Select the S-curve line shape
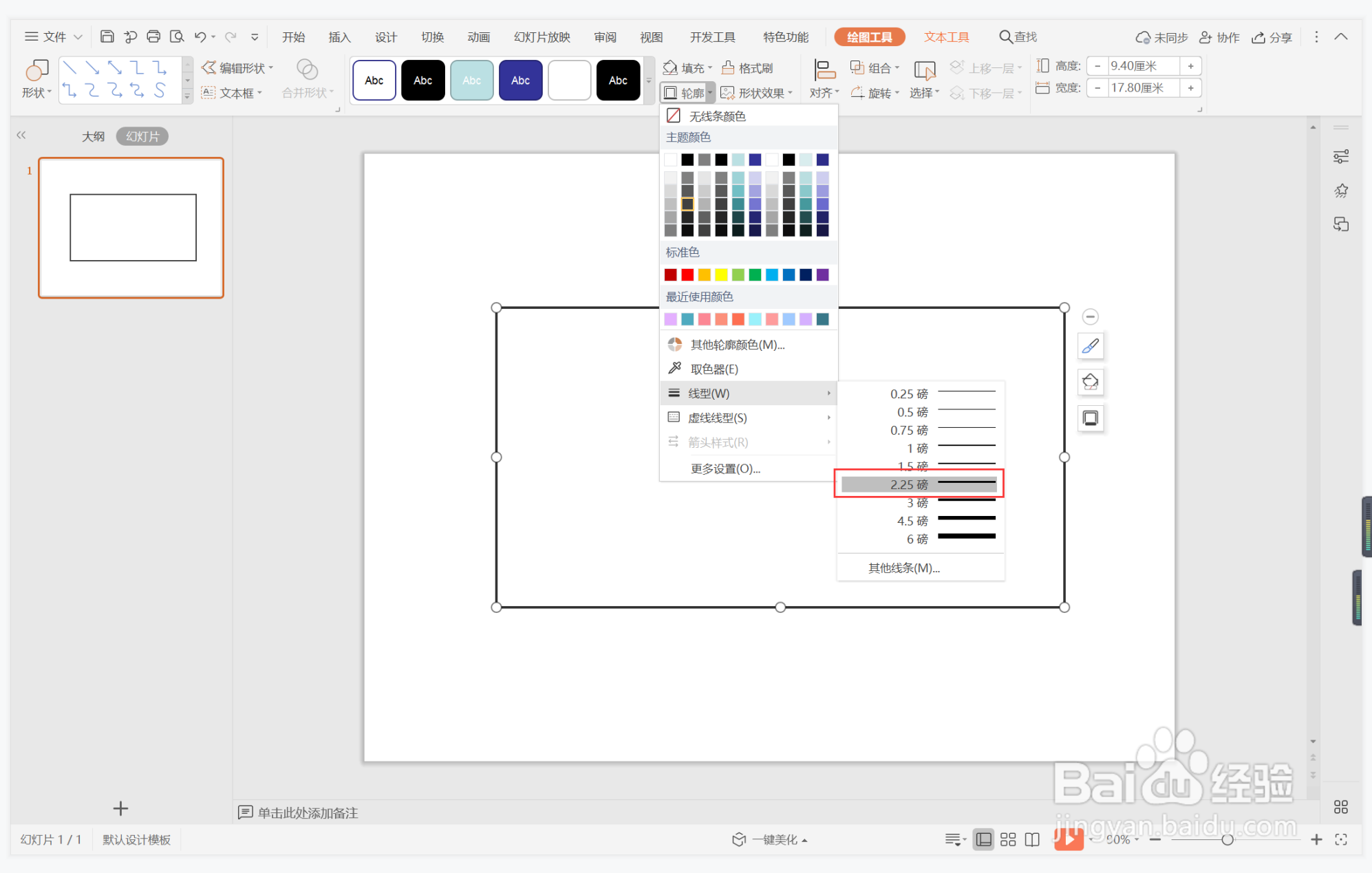The height and width of the screenshot is (873, 1372). [x=160, y=90]
